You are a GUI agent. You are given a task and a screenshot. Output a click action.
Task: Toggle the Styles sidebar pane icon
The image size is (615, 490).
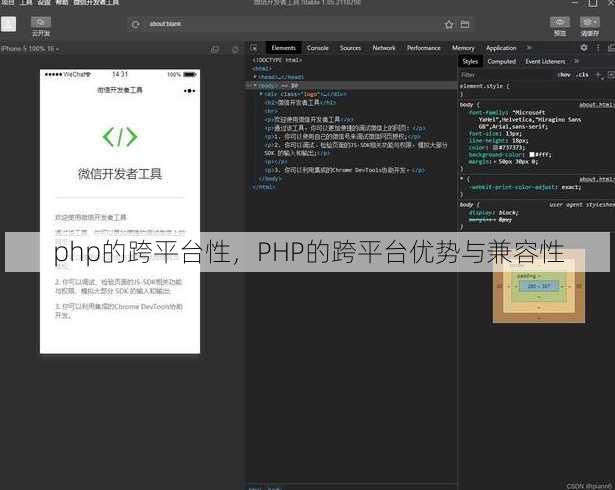pyautogui.click(x=611, y=75)
